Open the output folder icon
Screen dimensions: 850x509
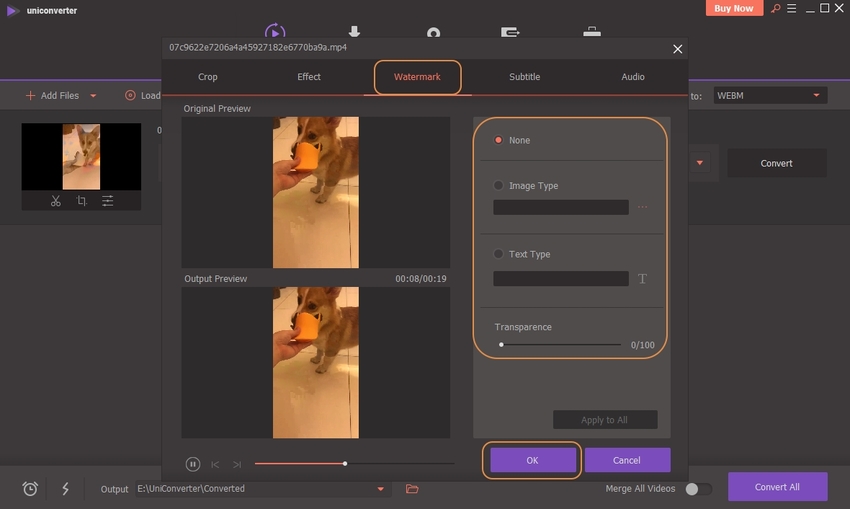412,489
